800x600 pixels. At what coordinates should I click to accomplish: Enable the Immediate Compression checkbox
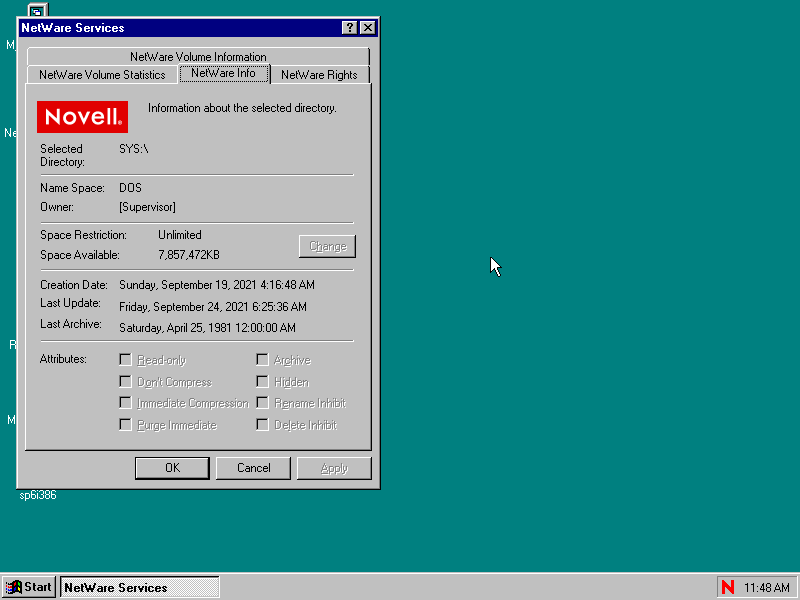pos(126,403)
